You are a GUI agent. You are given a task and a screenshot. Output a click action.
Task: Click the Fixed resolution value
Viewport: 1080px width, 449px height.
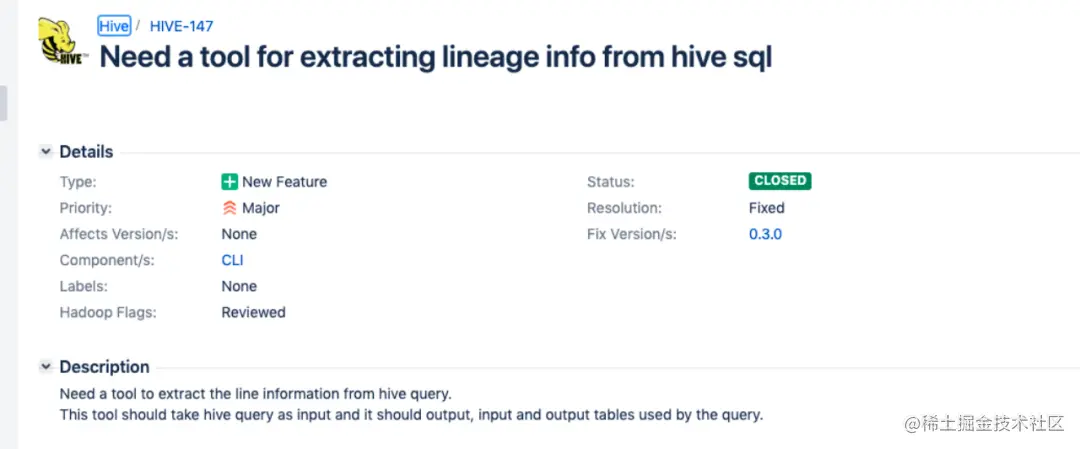tap(767, 208)
